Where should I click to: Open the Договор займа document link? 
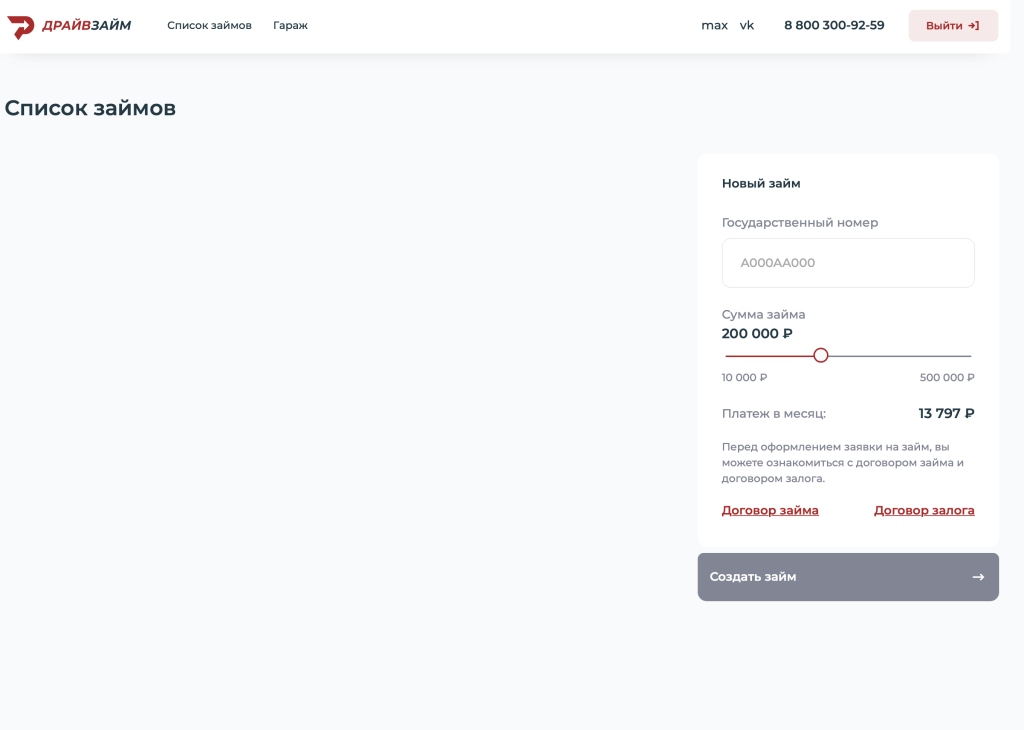[x=770, y=510]
